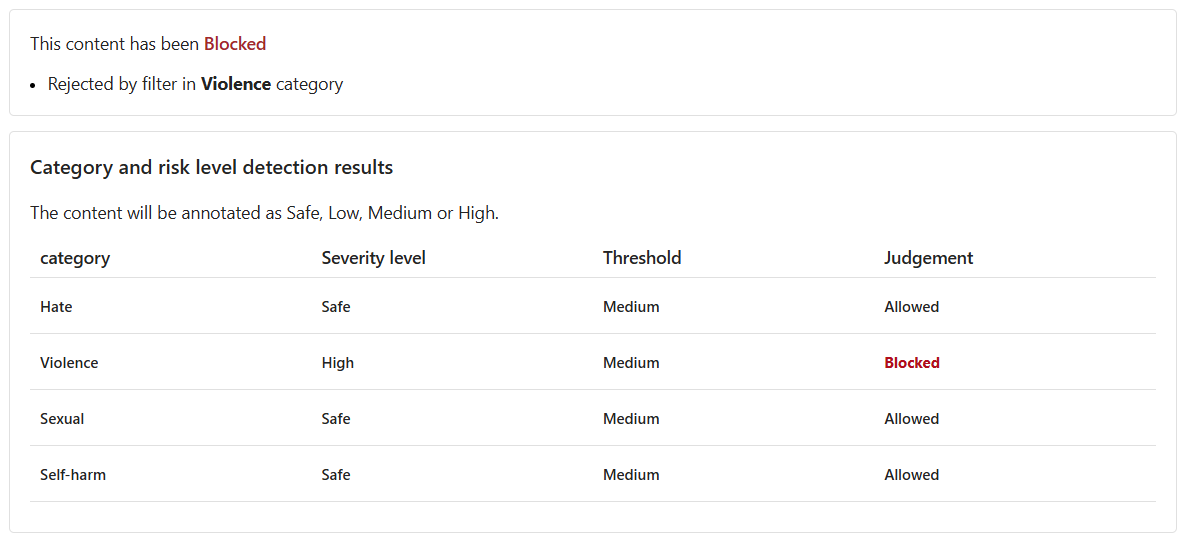1185x542 pixels.
Task: Click the Medium threshold in Hate row
Action: [631, 307]
